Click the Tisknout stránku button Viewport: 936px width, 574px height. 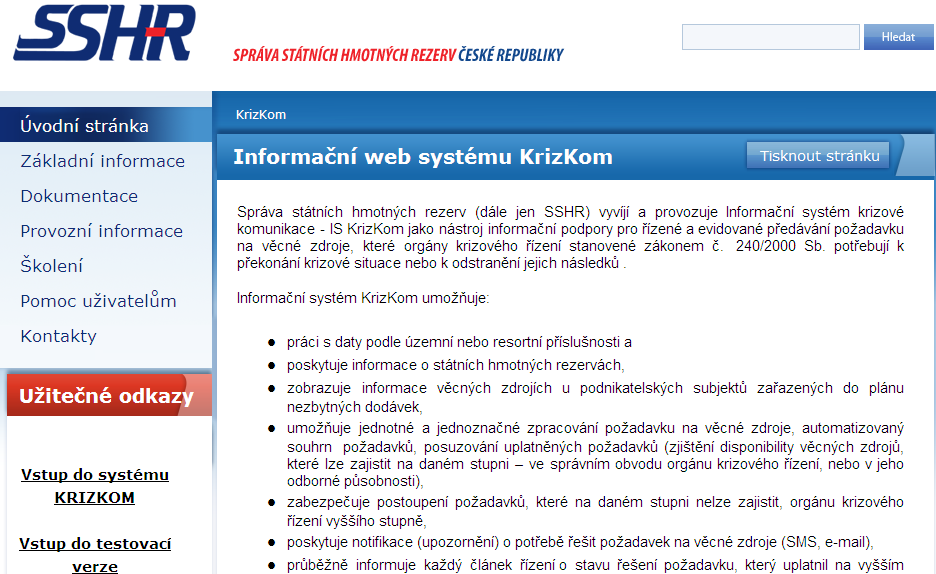pyautogui.click(x=819, y=156)
